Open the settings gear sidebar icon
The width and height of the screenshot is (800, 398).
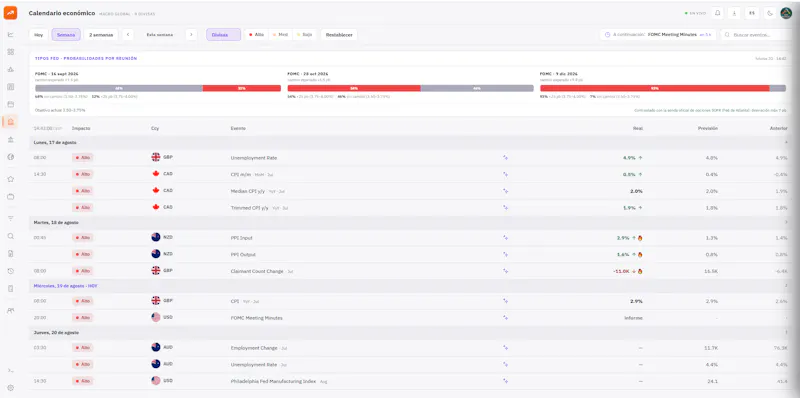10,388
